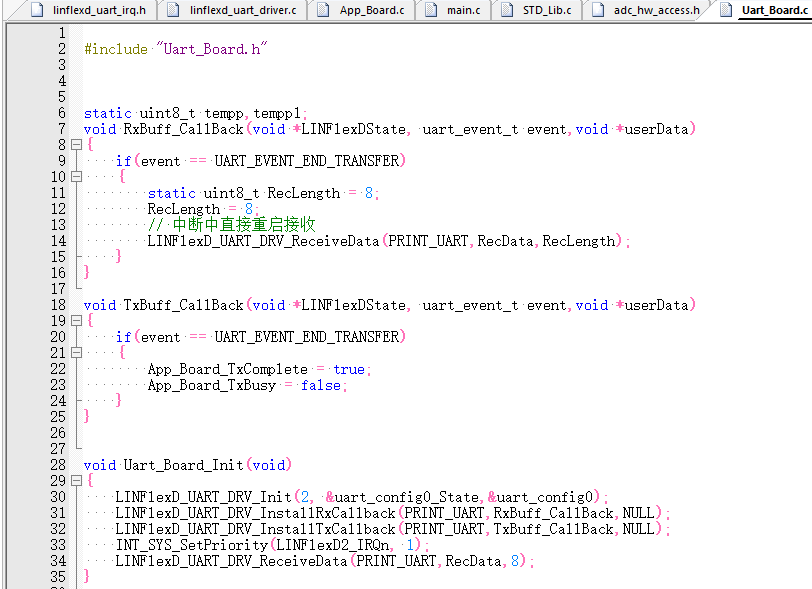Select line number 13 in the gutter
812x589 pixels.
(x=58, y=224)
